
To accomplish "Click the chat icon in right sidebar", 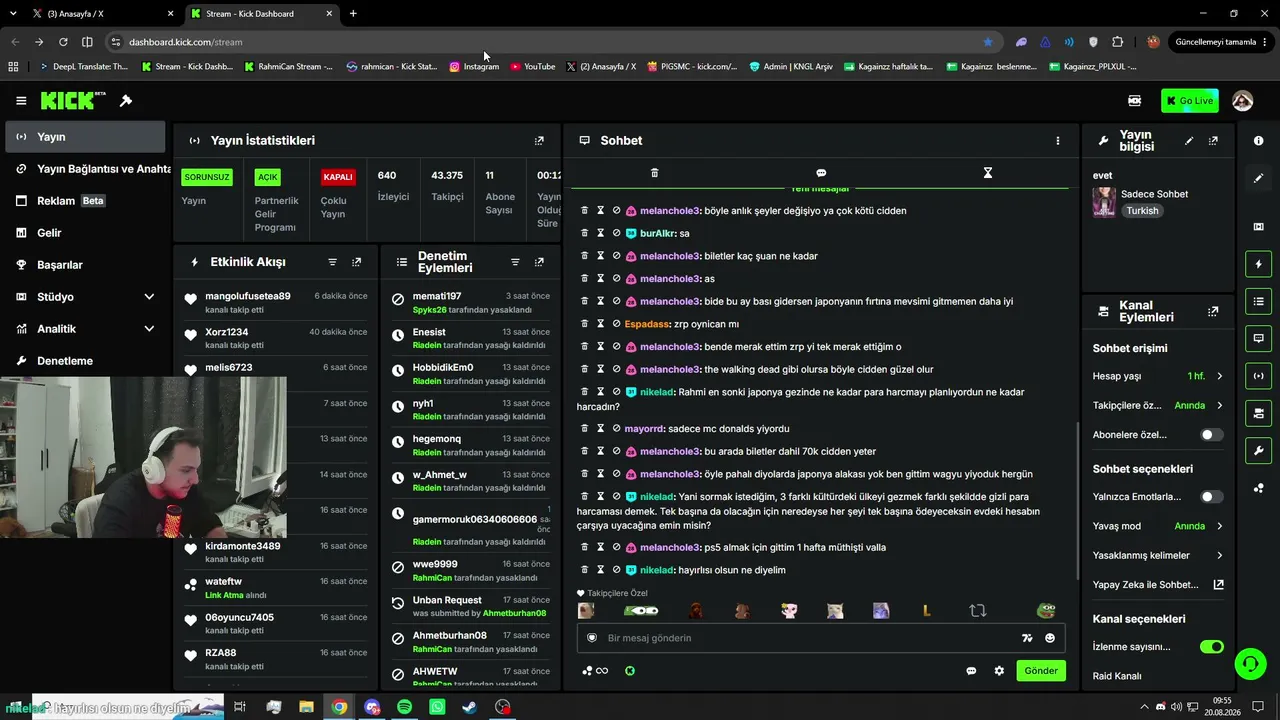I will [x=1258, y=338].
